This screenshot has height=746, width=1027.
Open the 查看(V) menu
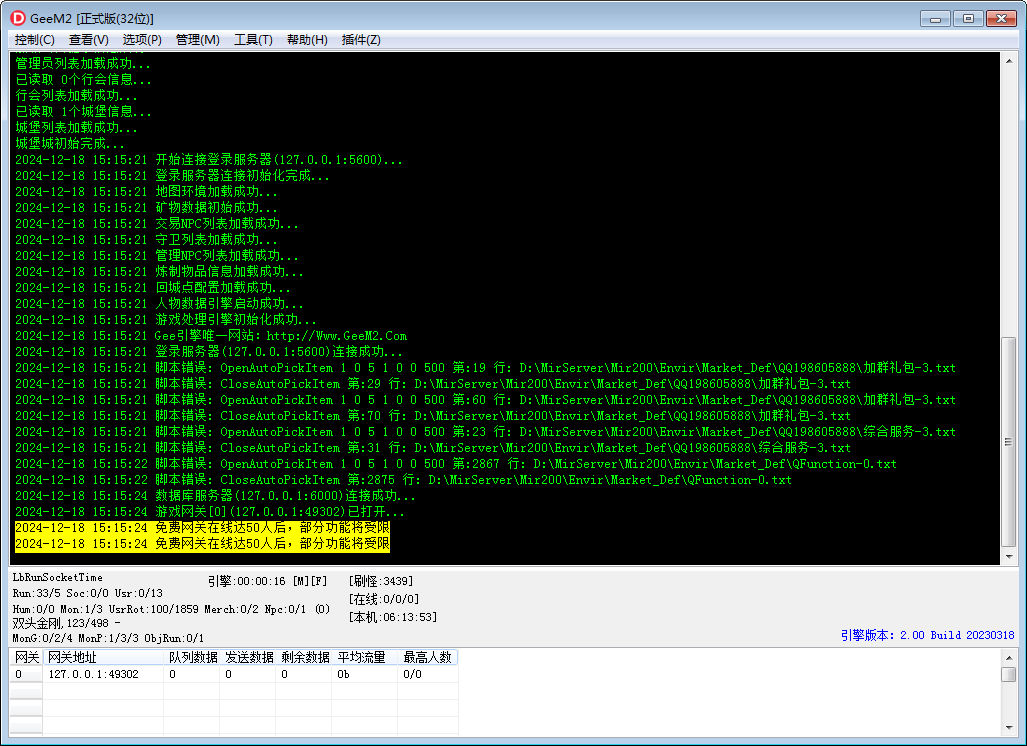pos(88,40)
